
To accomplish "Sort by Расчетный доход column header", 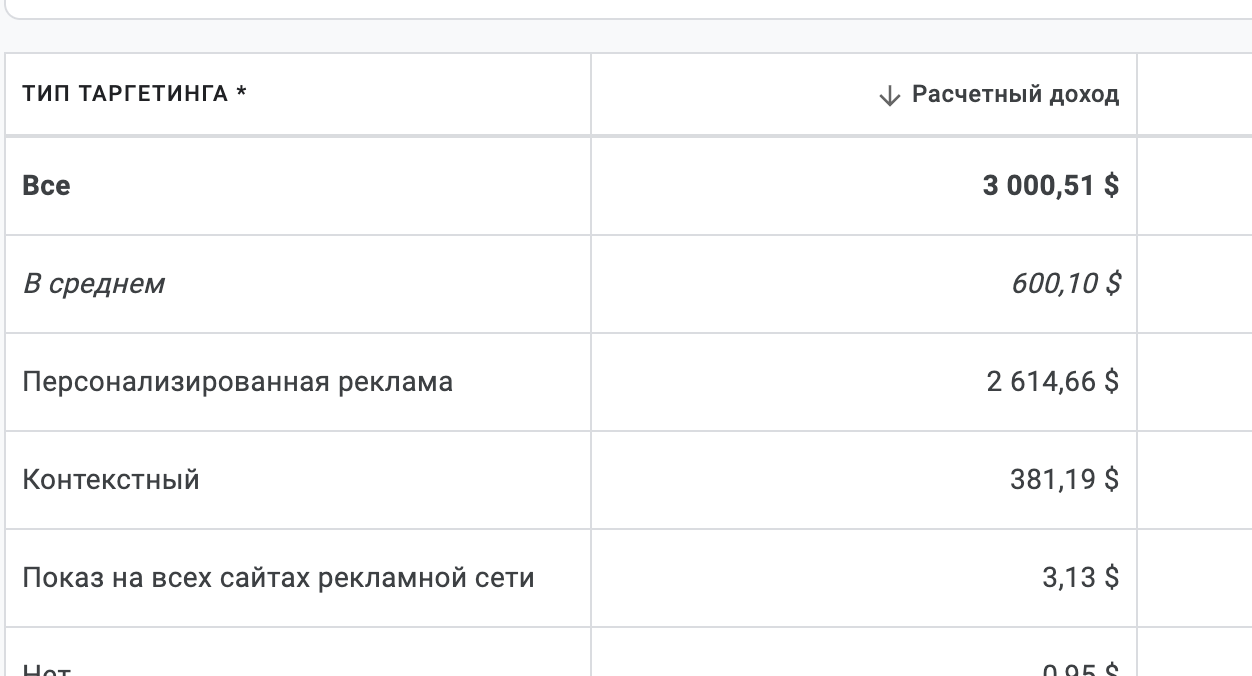I will coord(1015,95).
